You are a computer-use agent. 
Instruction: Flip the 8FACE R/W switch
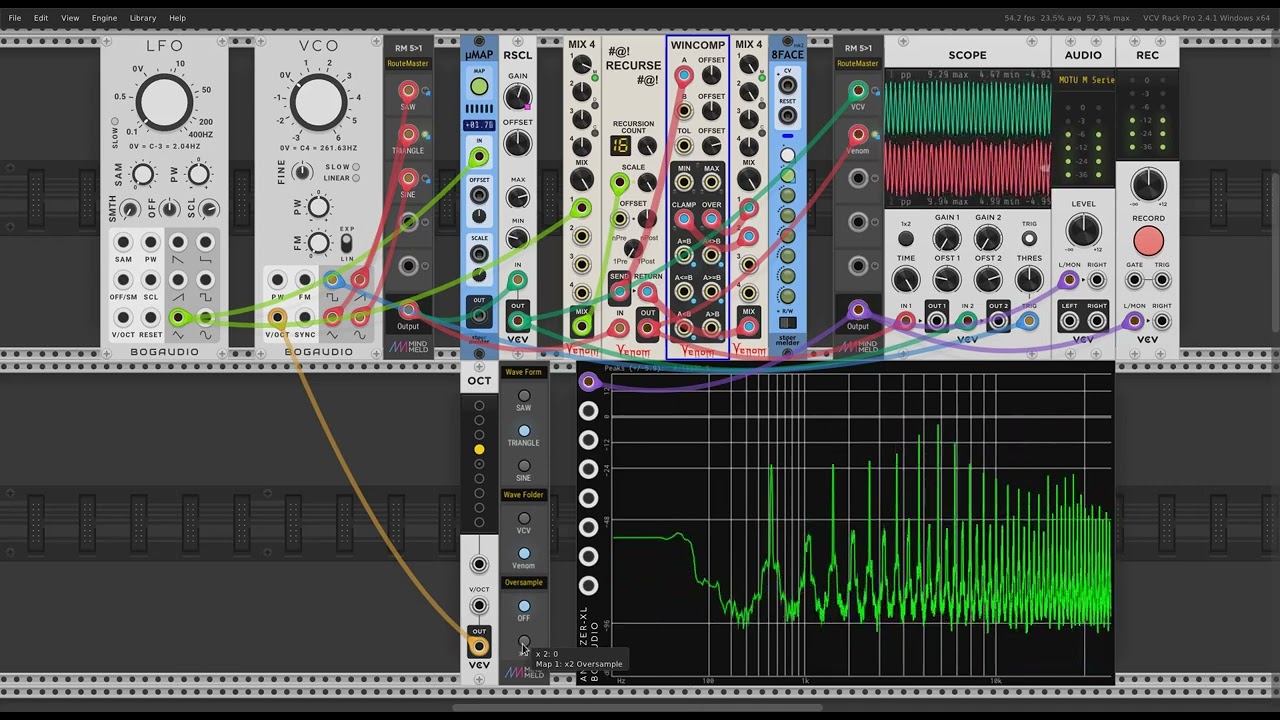click(787, 322)
